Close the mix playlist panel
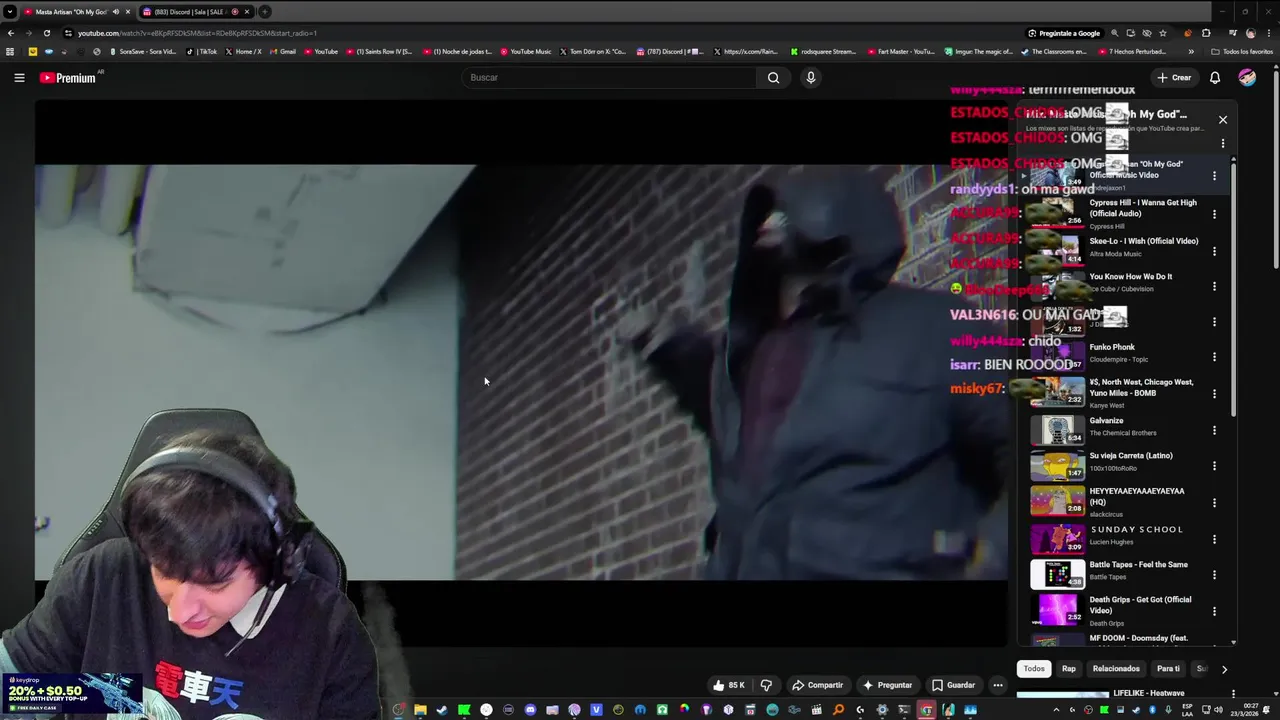Screen dimensions: 1280x720 (1222, 119)
